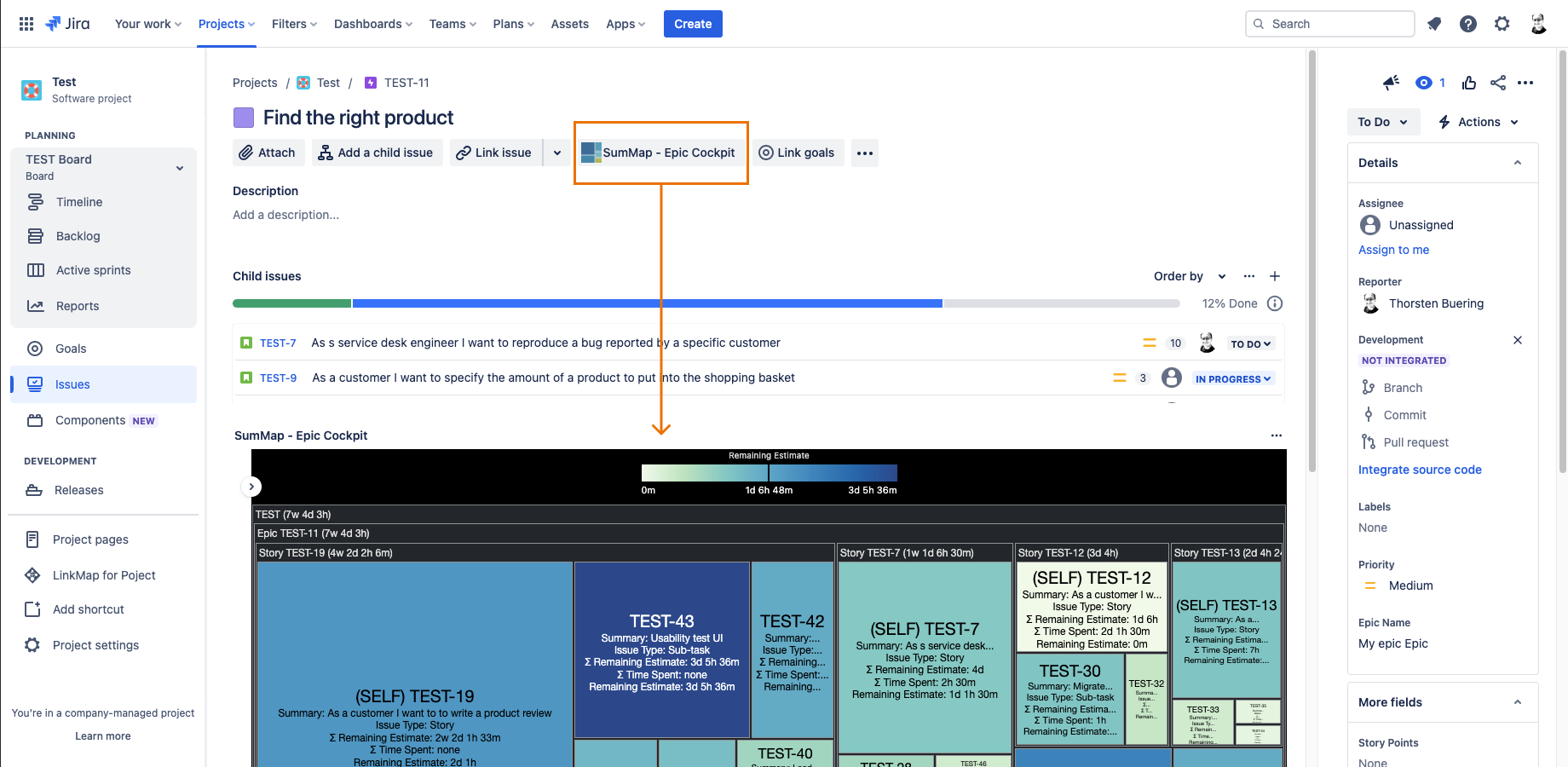Click into the Search field
The image size is (1568, 767).
click(x=1329, y=24)
